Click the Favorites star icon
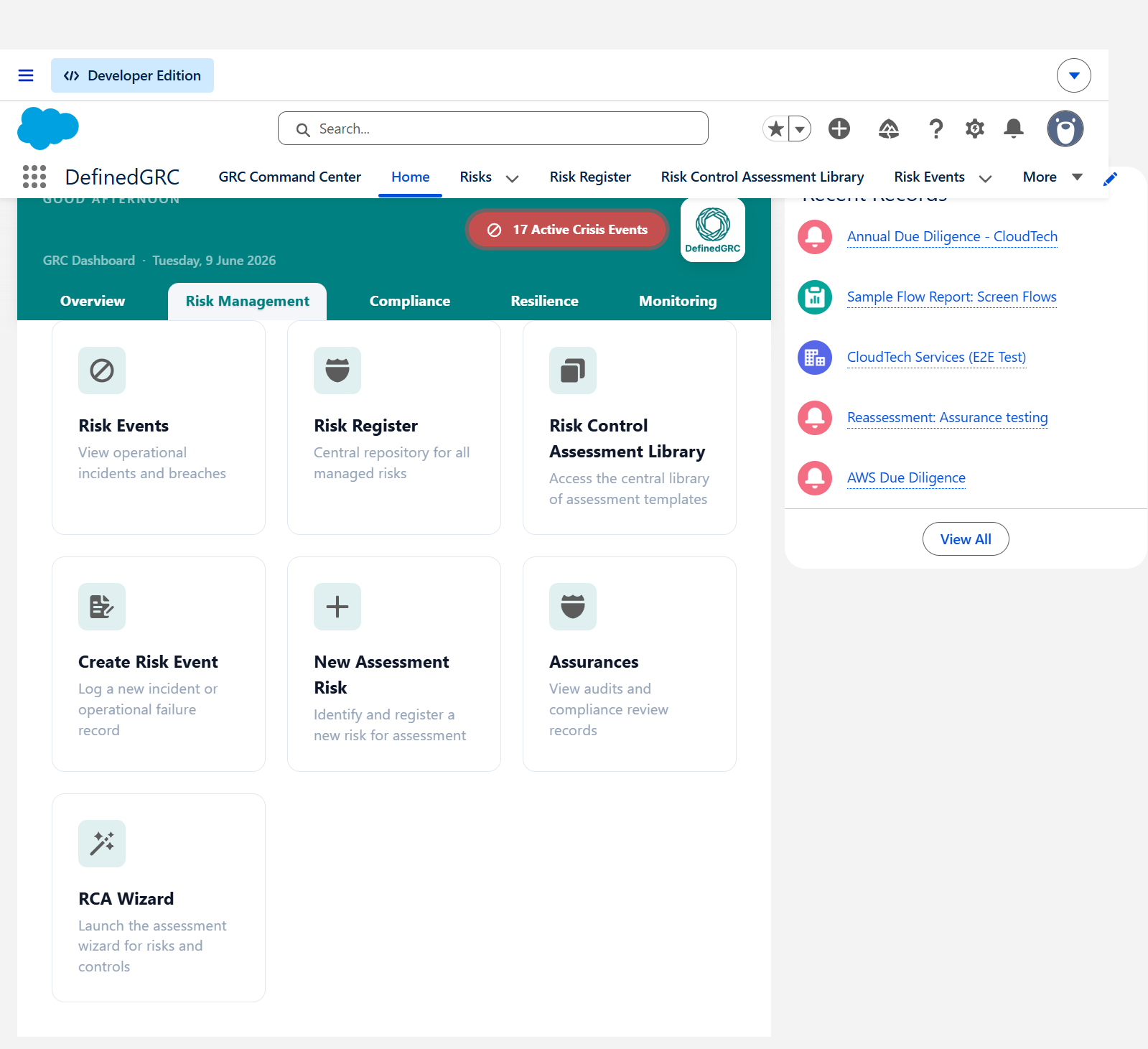Viewport: 1148px width, 1049px height. (x=775, y=129)
